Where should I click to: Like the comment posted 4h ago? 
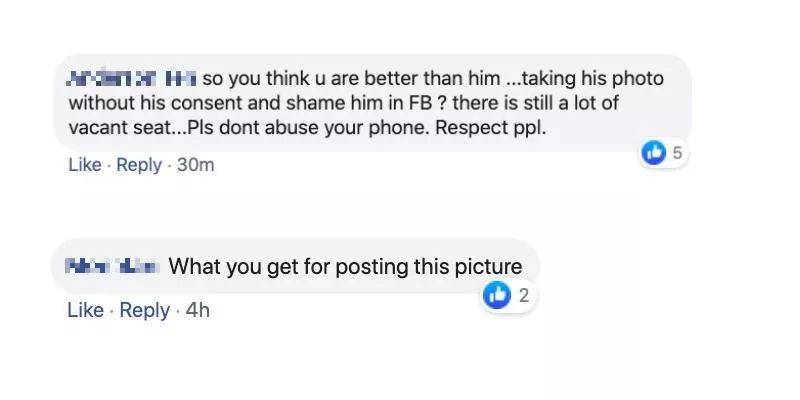click(x=85, y=310)
